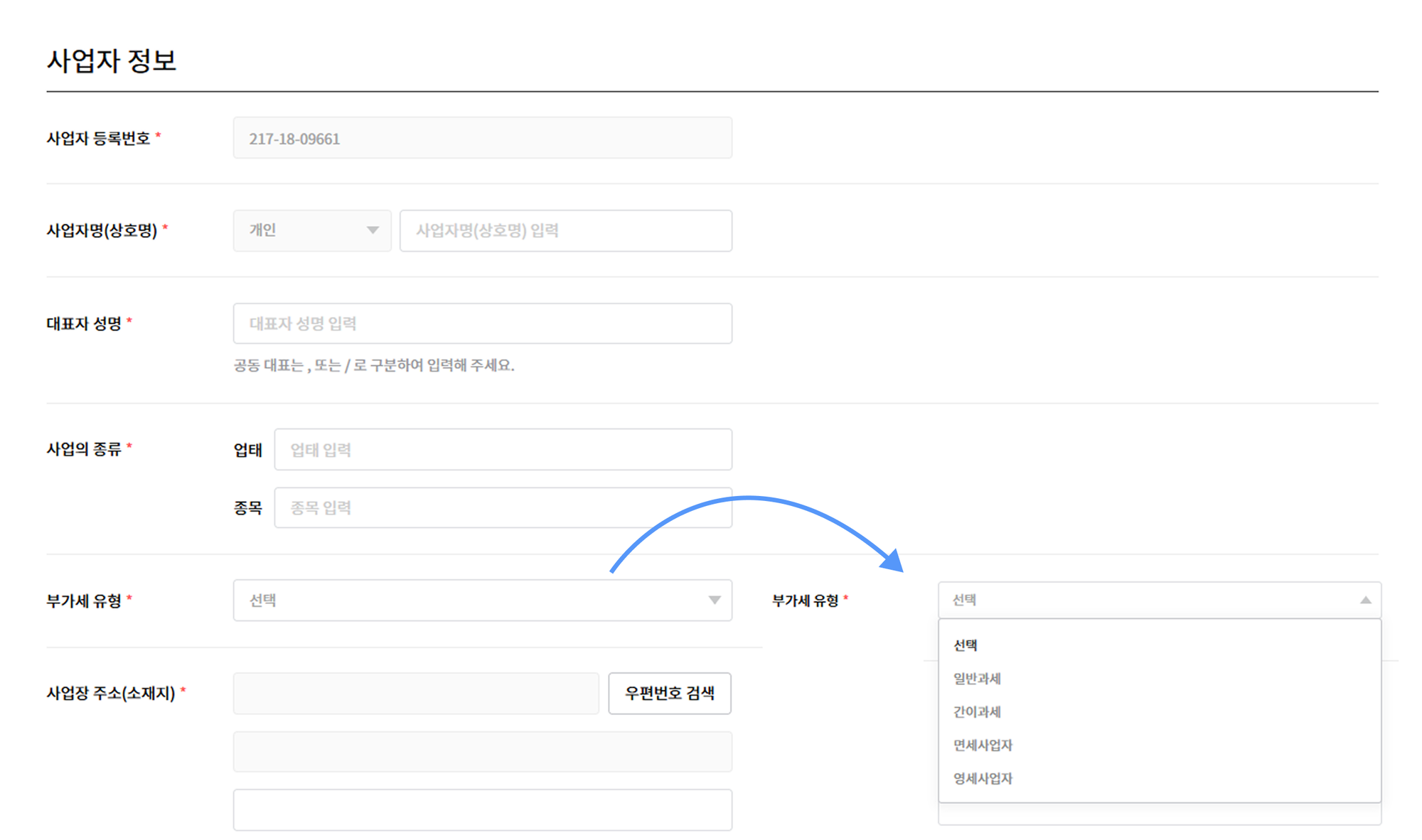Click the bottom detailed address field
The height and width of the screenshot is (840, 1422).
tap(482, 809)
